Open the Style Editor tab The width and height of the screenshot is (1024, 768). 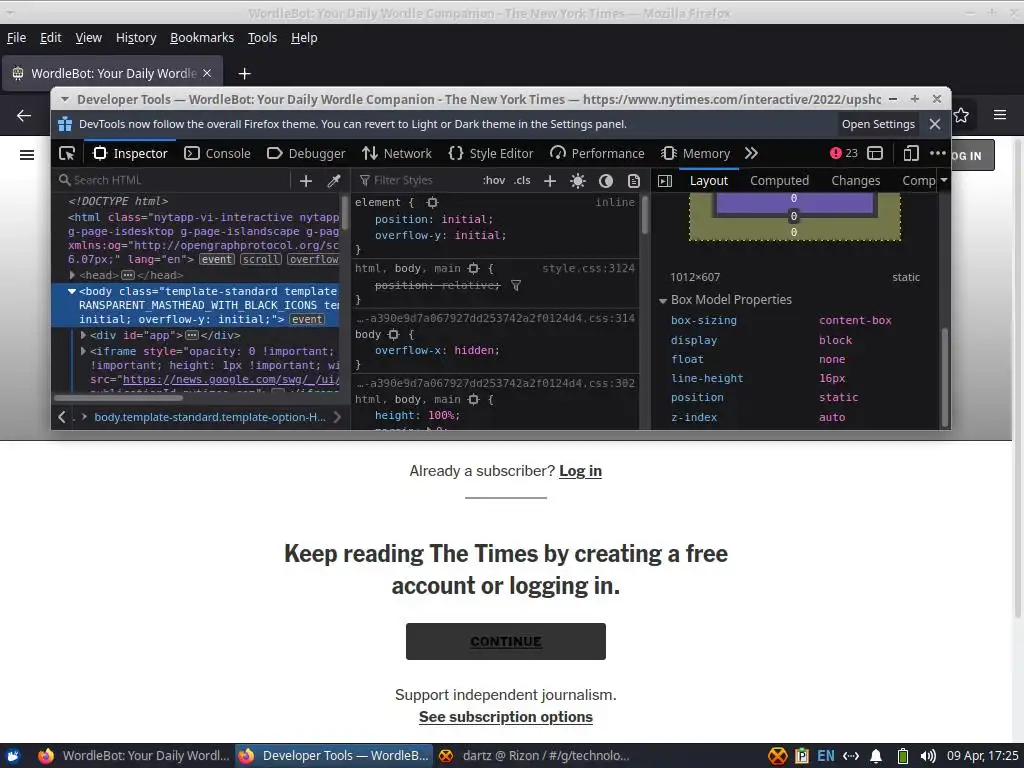(491, 153)
